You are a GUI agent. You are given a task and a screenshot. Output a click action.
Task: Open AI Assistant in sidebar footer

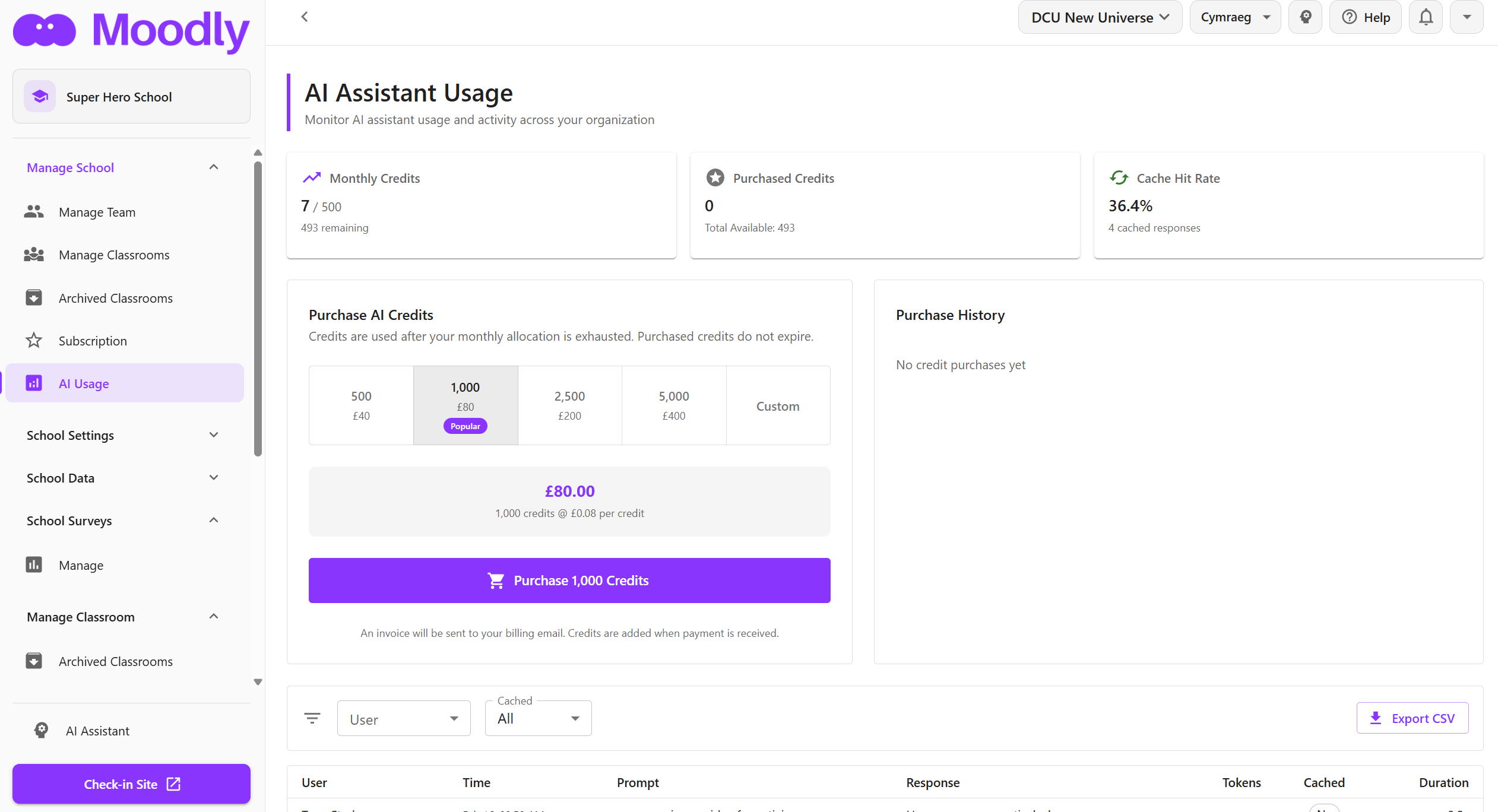[x=97, y=731]
